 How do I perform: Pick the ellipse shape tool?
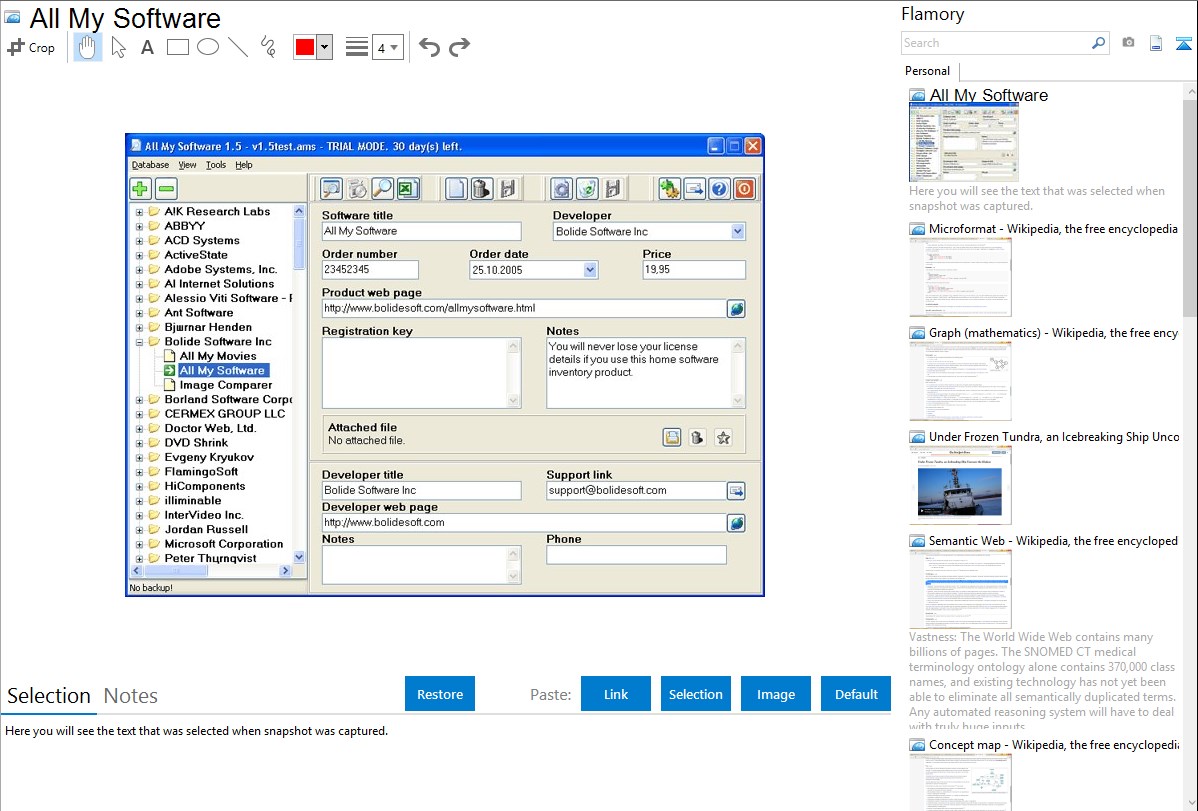(208, 47)
